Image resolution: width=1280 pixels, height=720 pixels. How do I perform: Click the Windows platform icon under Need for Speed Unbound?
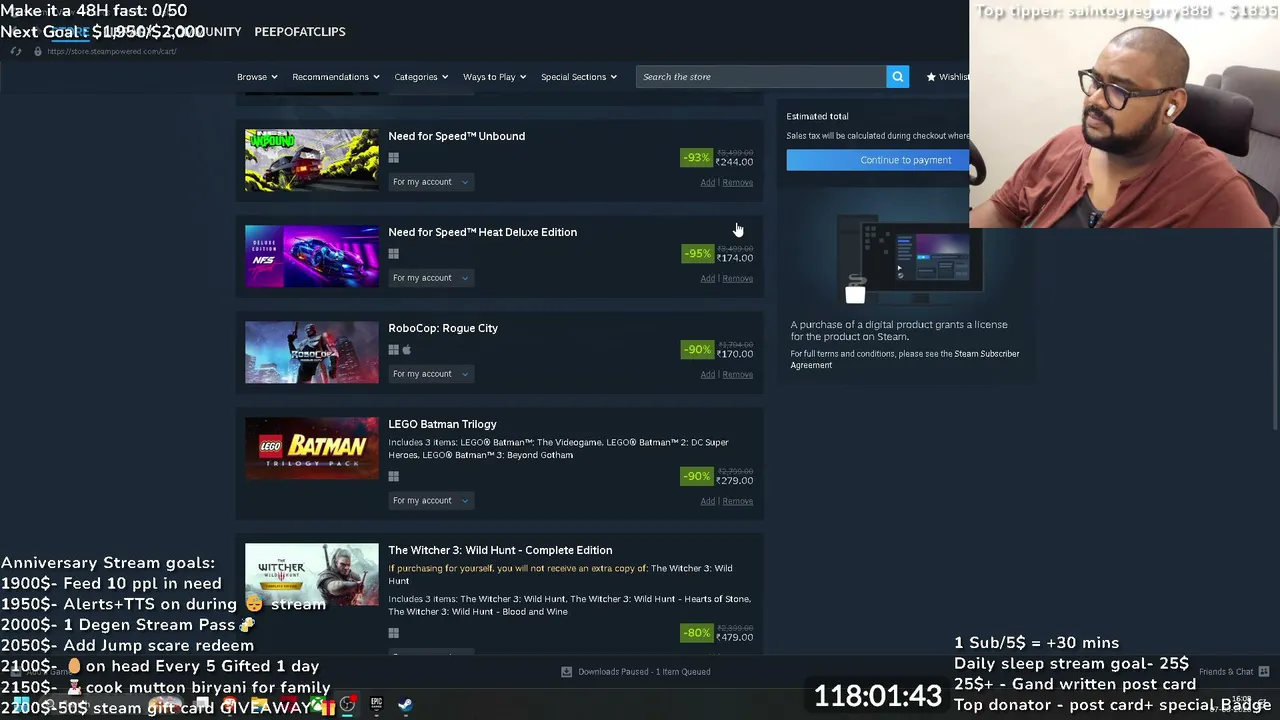point(394,158)
